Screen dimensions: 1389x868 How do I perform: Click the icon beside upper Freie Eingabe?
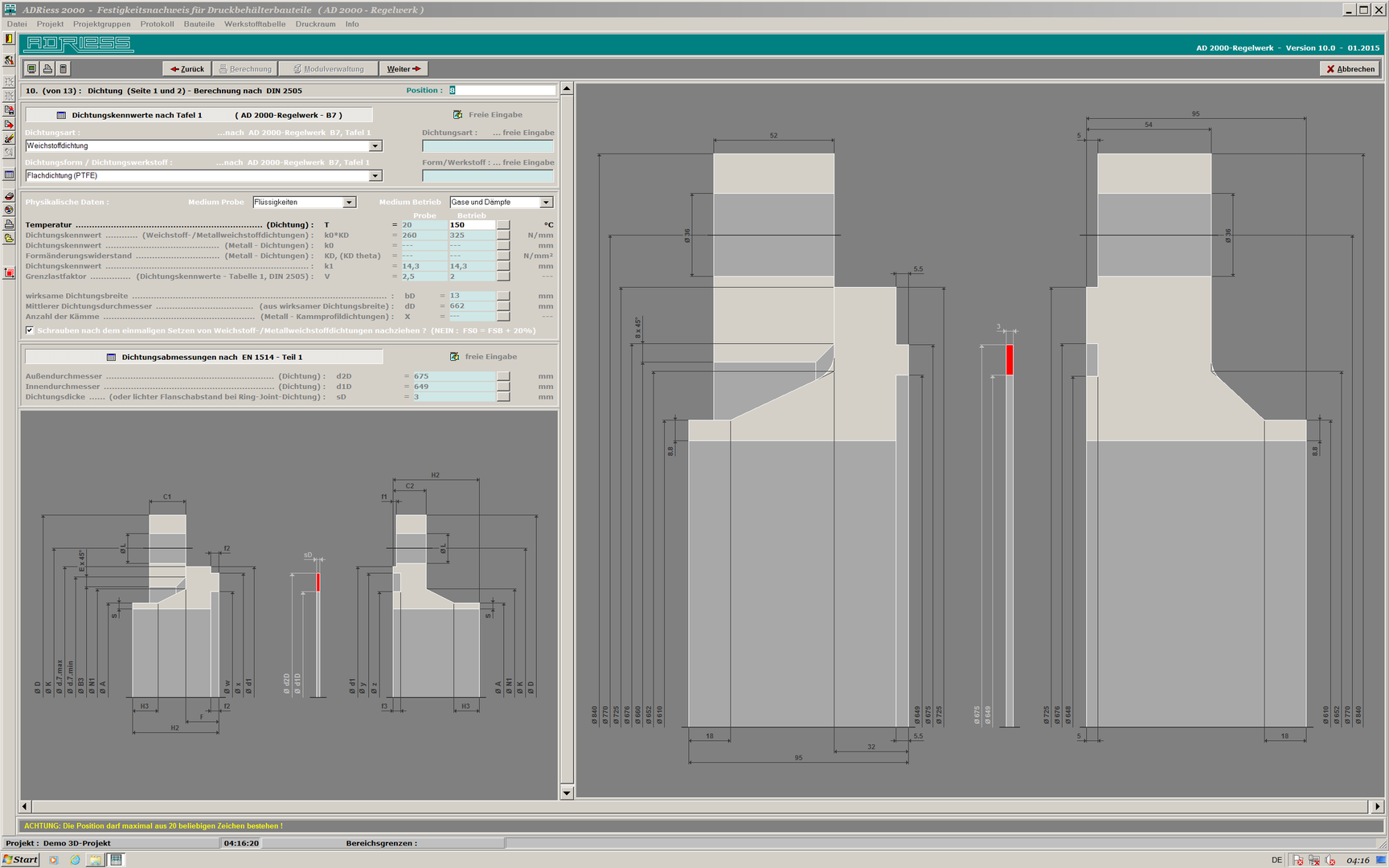[457, 115]
